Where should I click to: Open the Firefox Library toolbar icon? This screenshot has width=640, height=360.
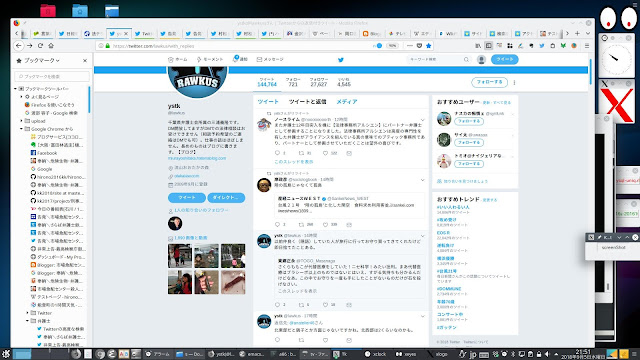point(478,46)
